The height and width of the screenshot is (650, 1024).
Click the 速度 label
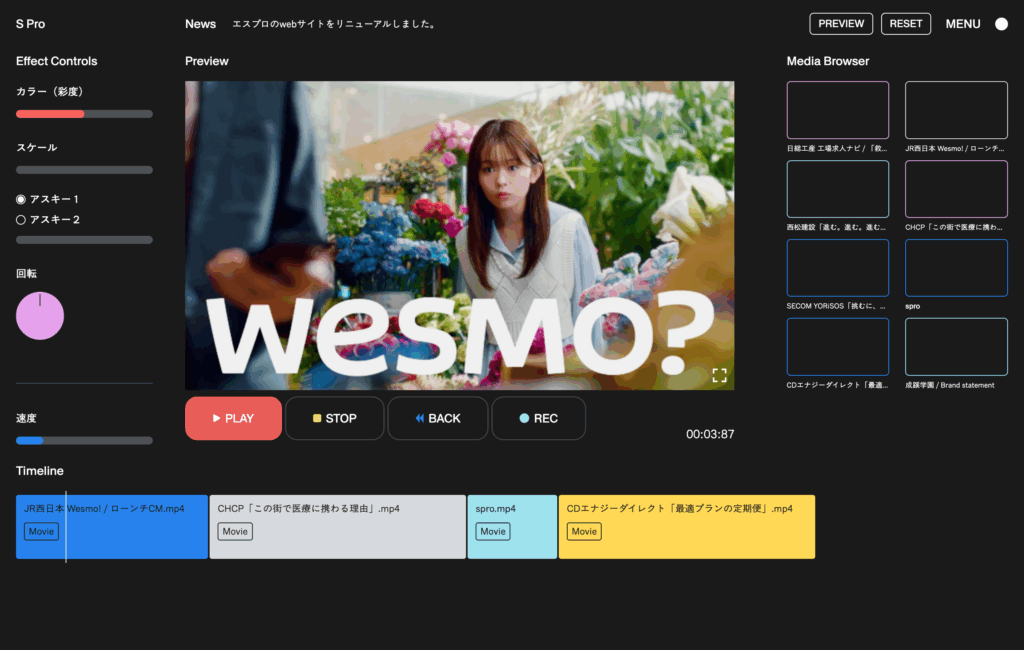[26, 418]
